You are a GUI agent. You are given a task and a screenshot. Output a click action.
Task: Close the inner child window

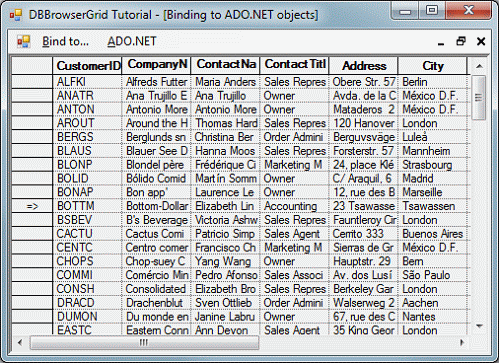481,41
